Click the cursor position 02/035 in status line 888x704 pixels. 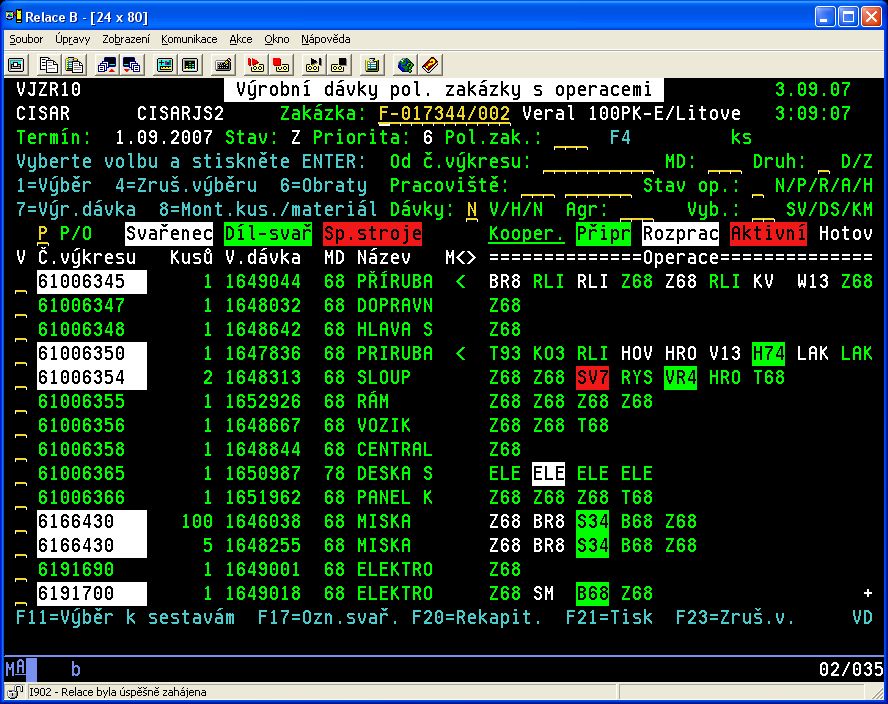[851, 670]
